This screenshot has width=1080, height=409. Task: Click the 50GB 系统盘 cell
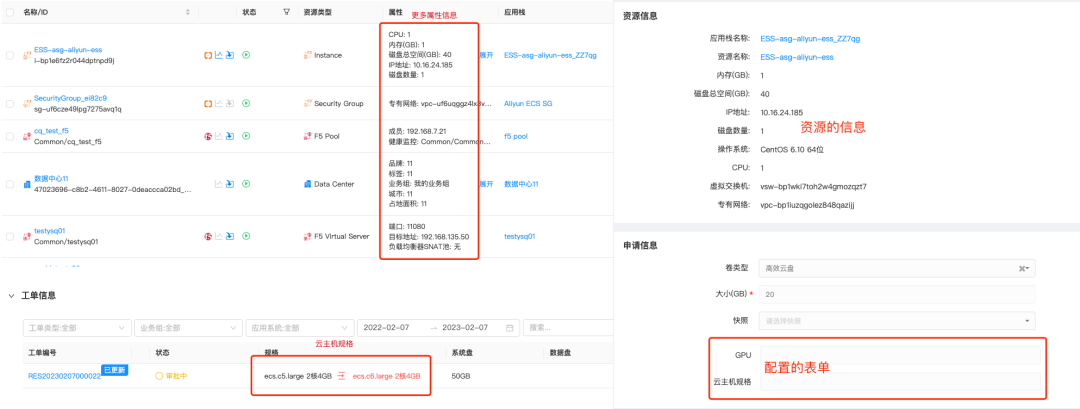click(461, 376)
